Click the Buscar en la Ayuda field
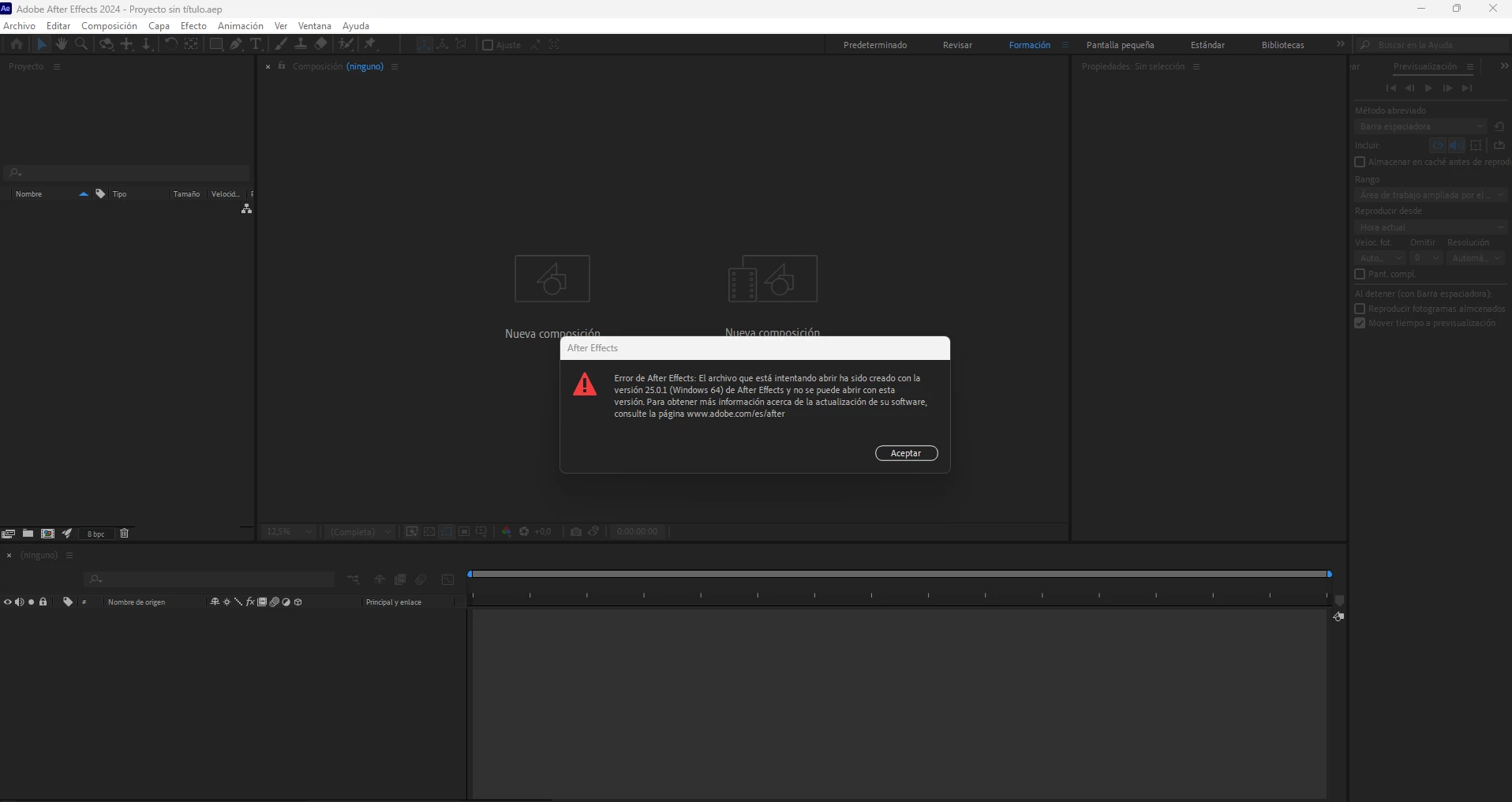Viewport: 1512px width, 802px height. 1432,45
